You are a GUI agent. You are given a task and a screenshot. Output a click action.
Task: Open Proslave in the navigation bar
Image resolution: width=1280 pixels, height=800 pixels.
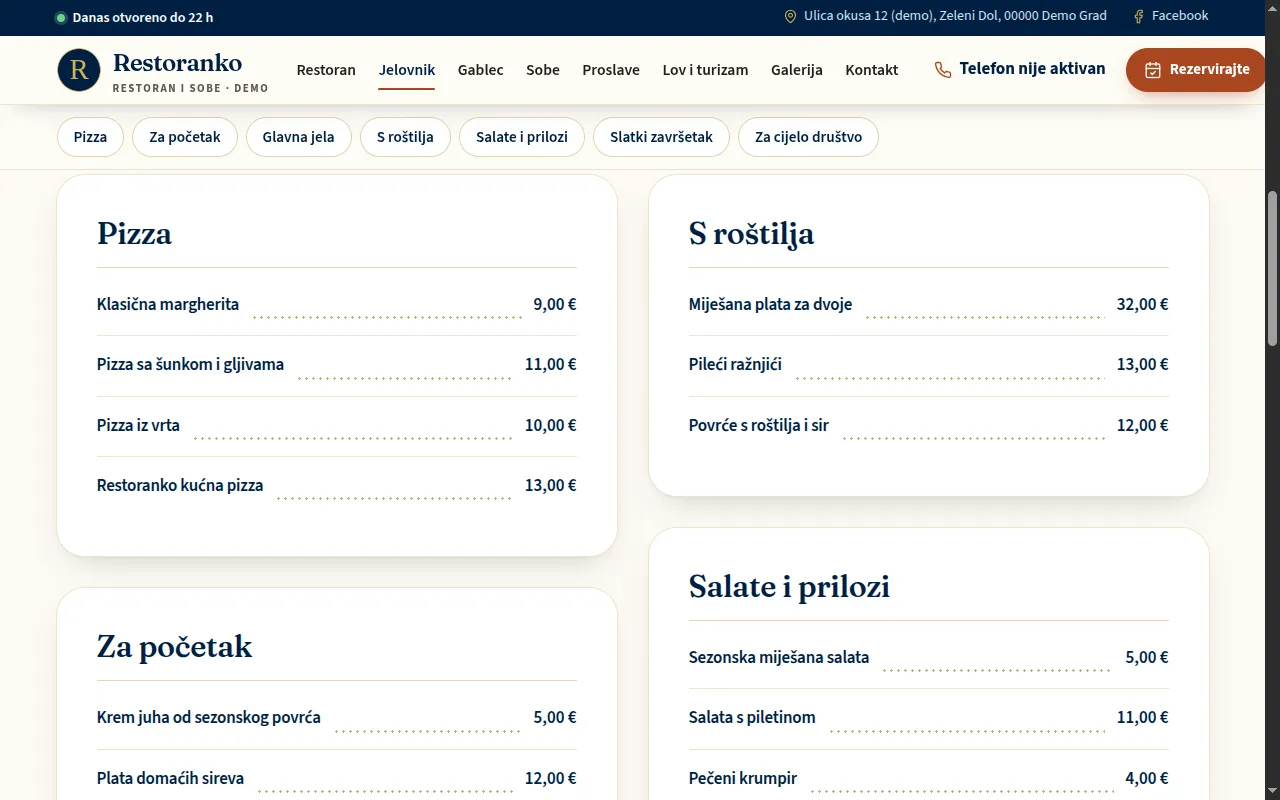(x=611, y=70)
